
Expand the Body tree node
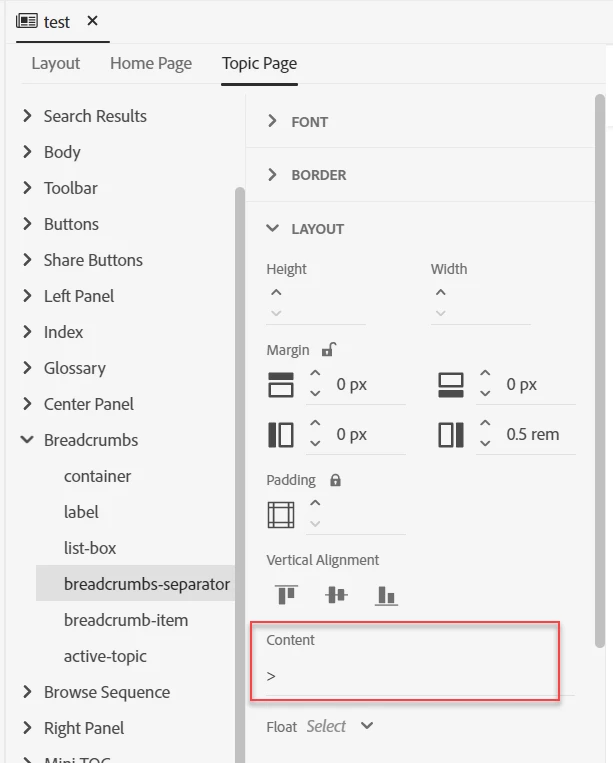(27, 152)
